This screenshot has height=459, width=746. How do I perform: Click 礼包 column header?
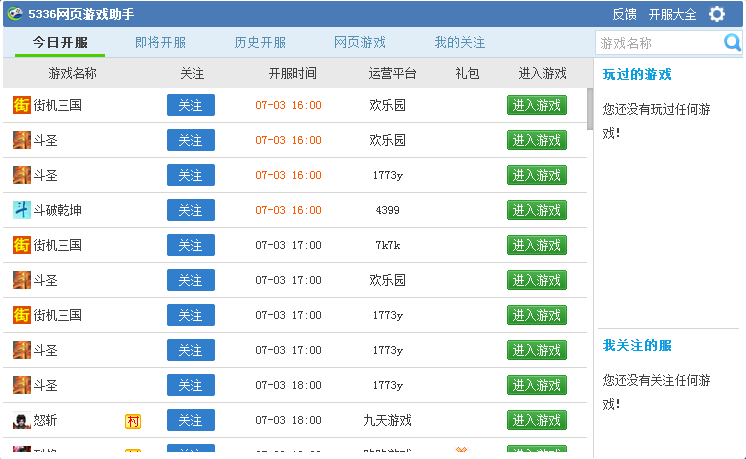pos(467,73)
